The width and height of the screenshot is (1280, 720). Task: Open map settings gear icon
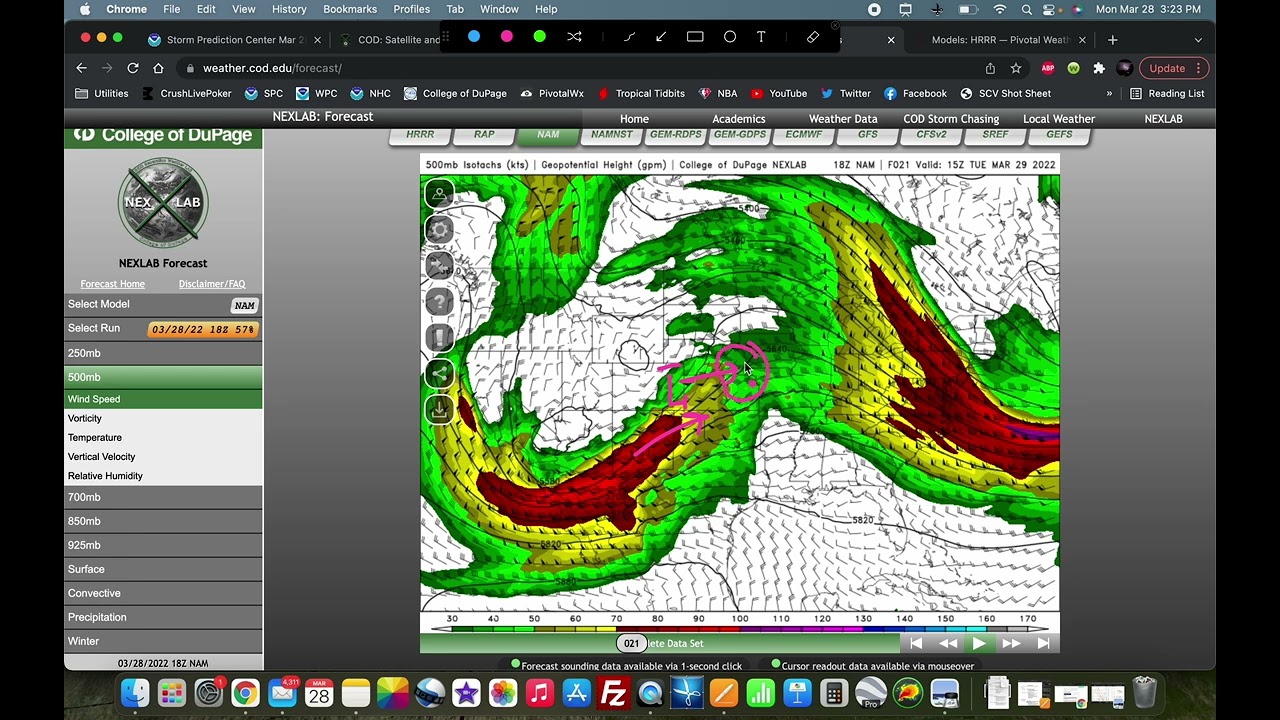point(439,229)
